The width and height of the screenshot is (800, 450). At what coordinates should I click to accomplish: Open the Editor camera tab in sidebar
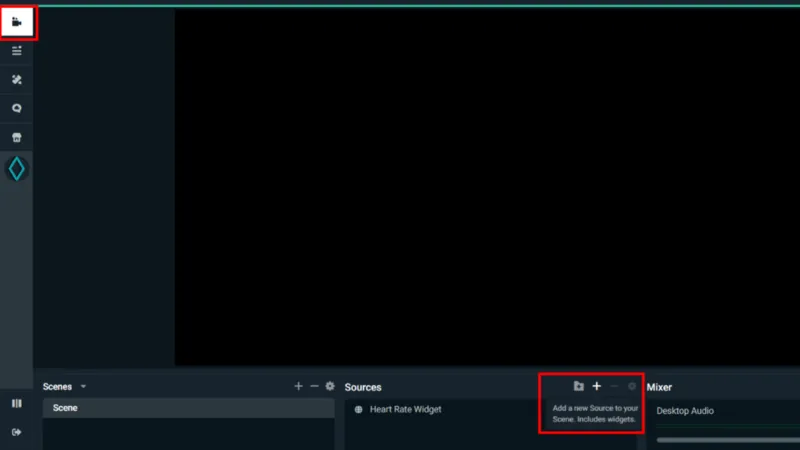[17, 22]
